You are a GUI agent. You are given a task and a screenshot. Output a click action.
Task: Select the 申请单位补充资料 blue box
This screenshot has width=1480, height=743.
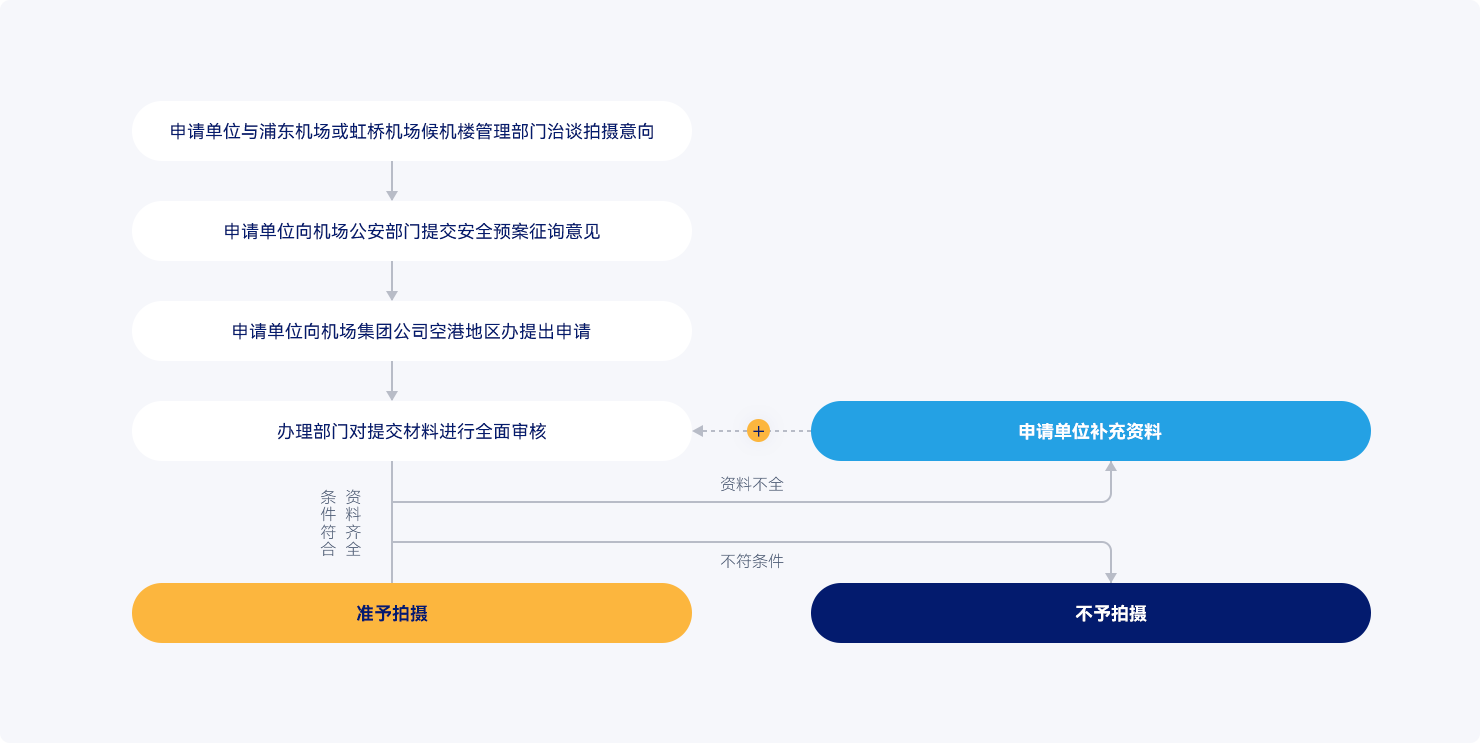pos(1090,431)
